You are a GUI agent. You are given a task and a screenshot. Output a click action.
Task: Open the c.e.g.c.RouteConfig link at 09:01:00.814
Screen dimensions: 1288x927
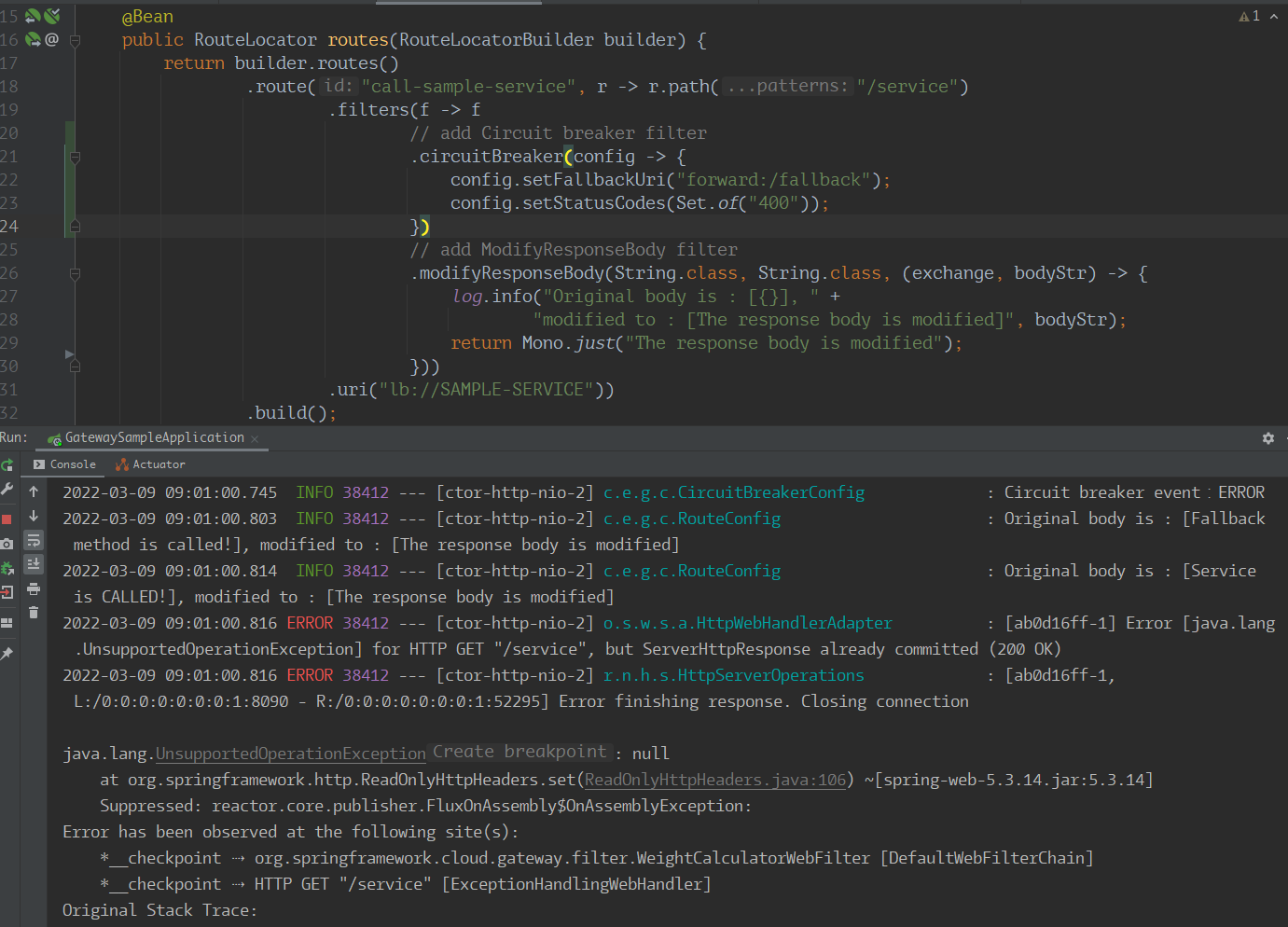692,571
